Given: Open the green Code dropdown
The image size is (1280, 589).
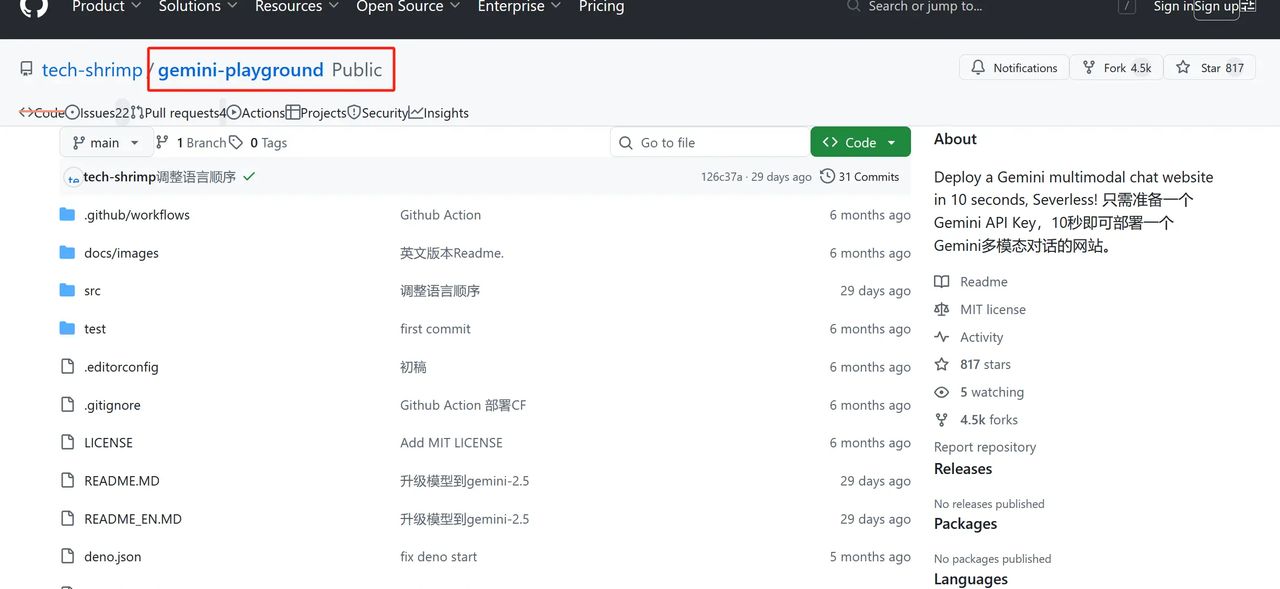Looking at the screenshot, I should tap(860, 141).
